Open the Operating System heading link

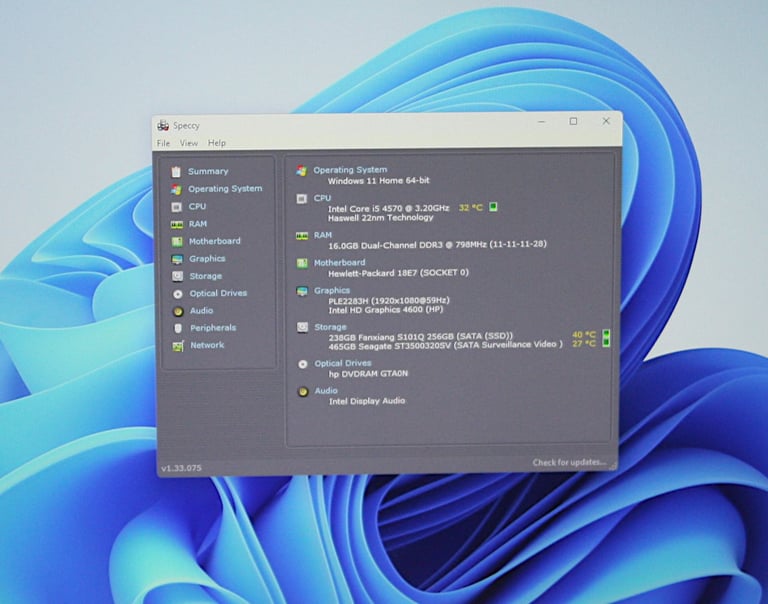pyautogui.click(x=350, y=170)
